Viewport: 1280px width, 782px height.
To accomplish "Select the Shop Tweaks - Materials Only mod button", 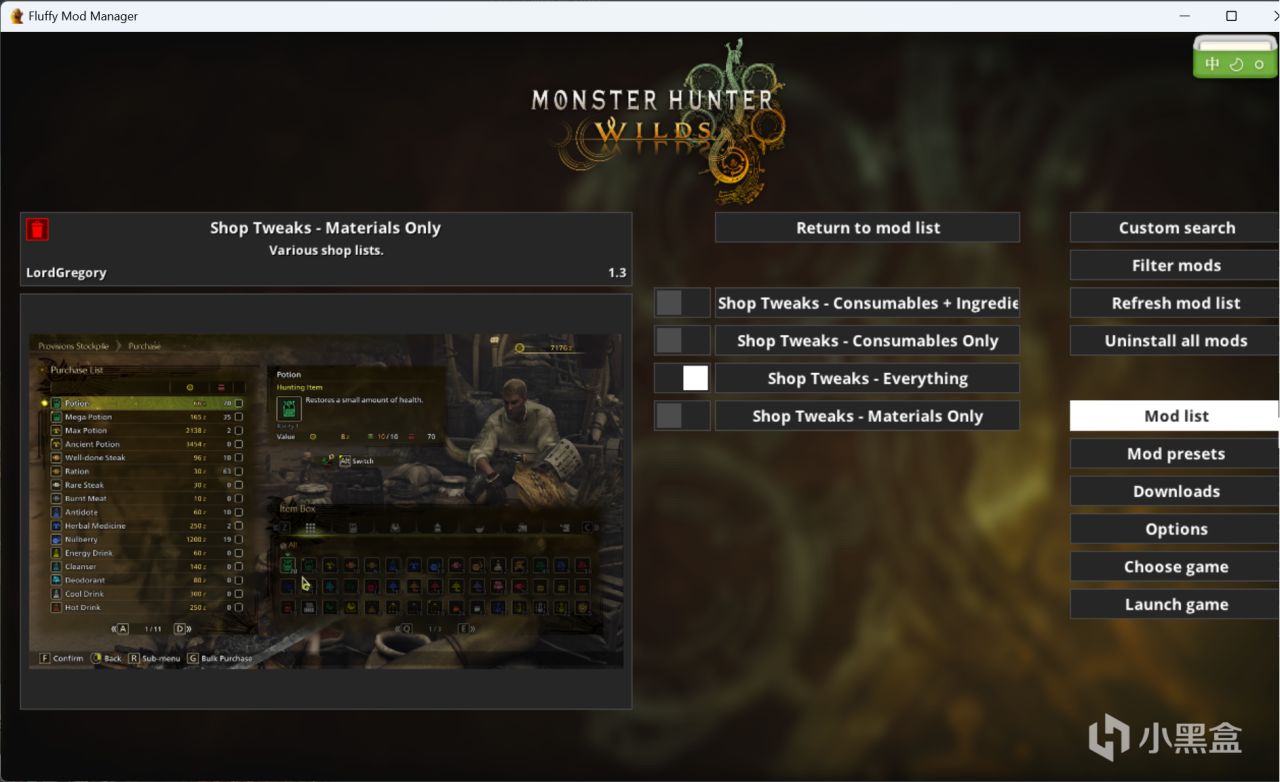I will tap(868, 416).
